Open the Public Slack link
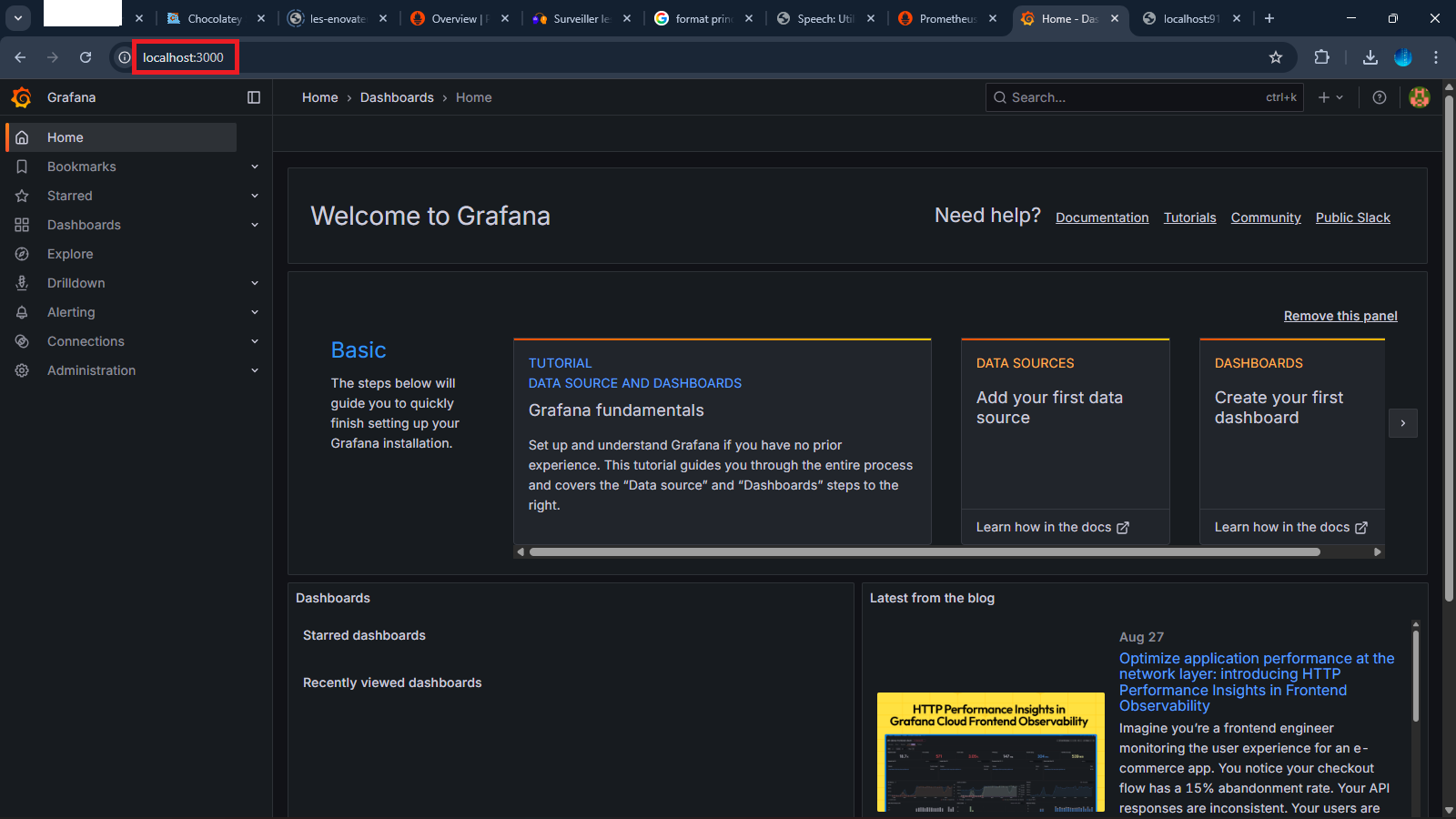 coord(1353,217)
